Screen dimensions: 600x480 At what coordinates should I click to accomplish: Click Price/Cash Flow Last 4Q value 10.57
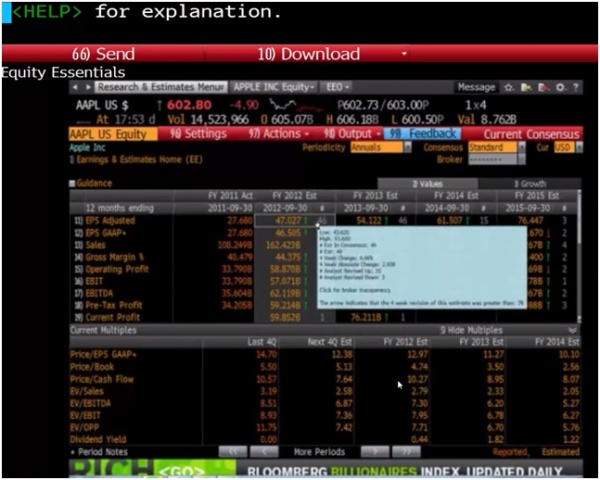pos(267,379)
